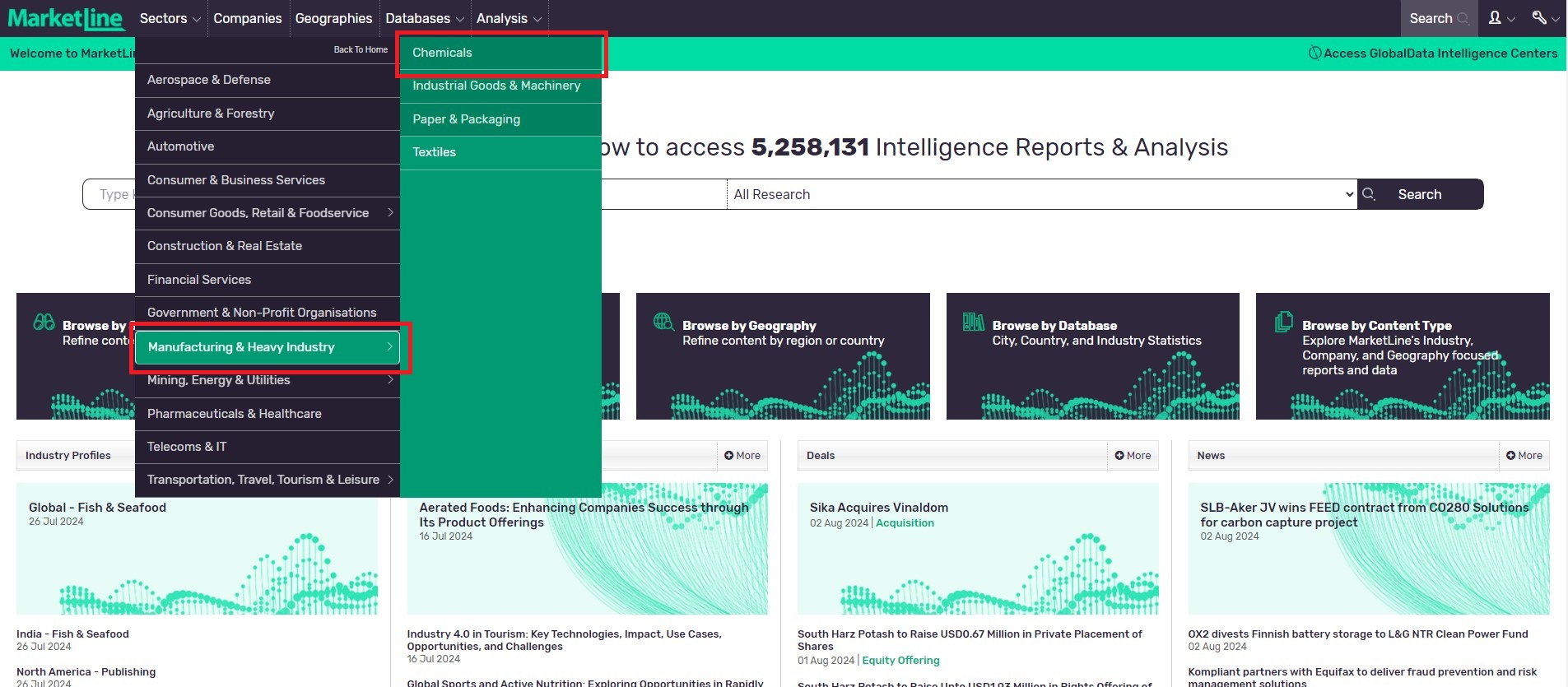Viewport: 1568px width, 687px height.
Task: Open Access GlobalData Intelligence Centers link
Action: (x=1433, y=53)
